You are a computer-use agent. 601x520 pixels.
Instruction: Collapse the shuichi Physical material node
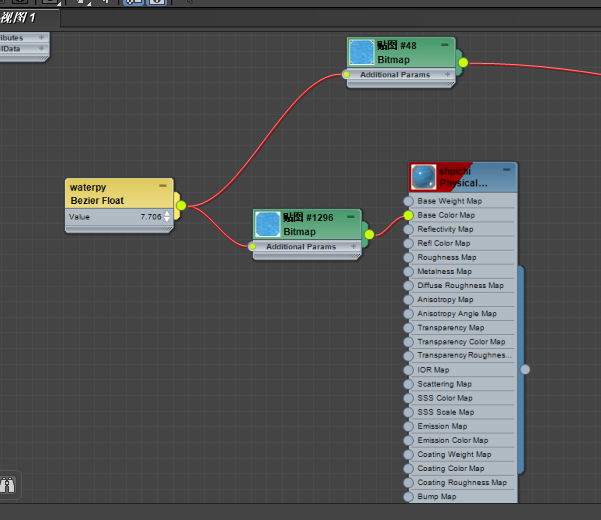(x=507, y=169)
